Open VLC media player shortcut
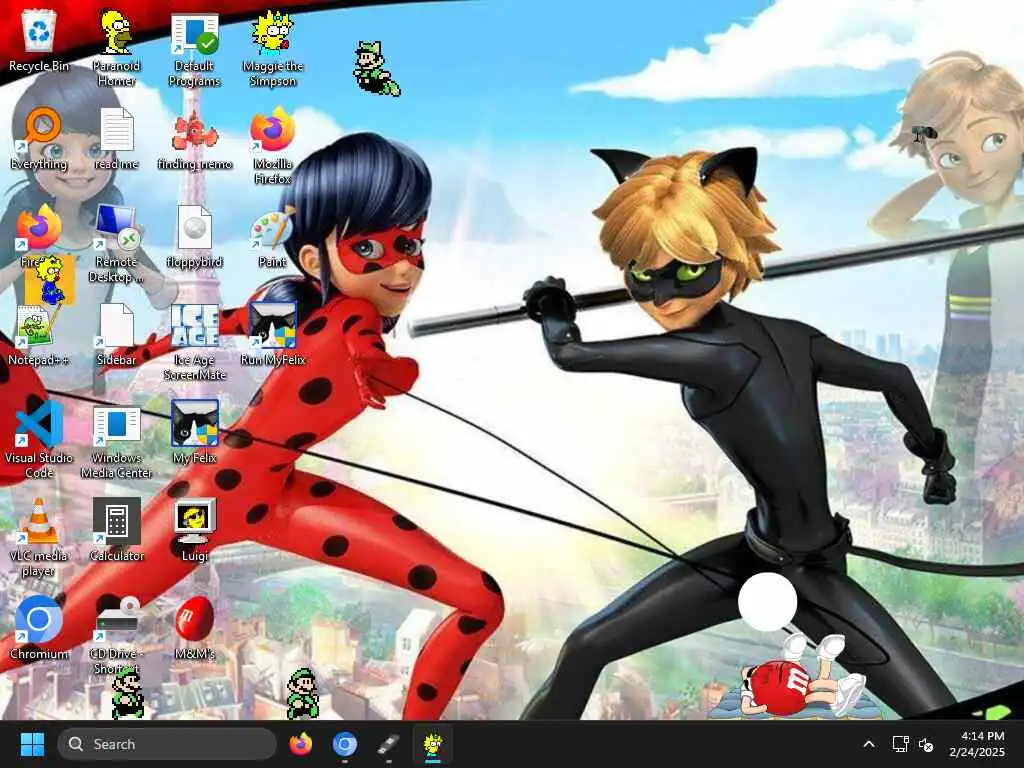The height and width of the screenshot is (768, 1024). pyautogui.click(x=39, y=538)
